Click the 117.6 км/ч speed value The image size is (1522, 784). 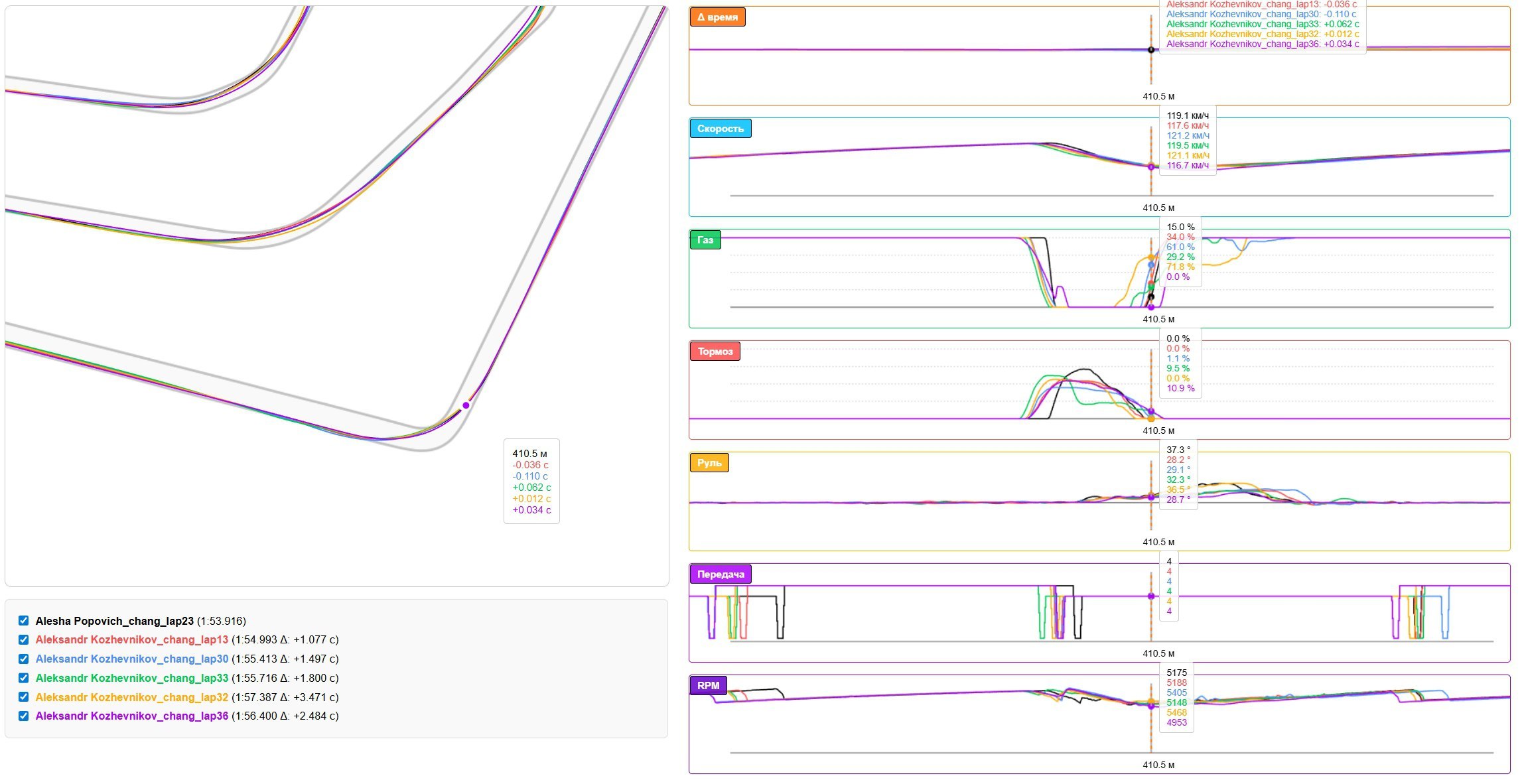tap(1188, 125)
